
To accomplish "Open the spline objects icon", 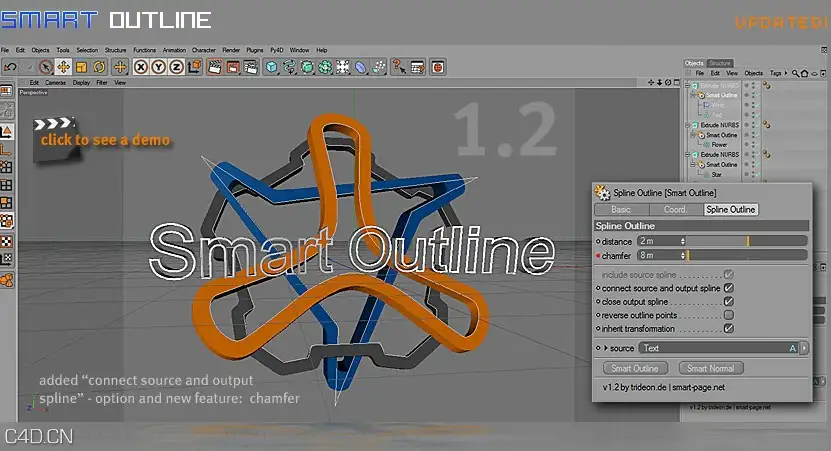I will 289,67.
